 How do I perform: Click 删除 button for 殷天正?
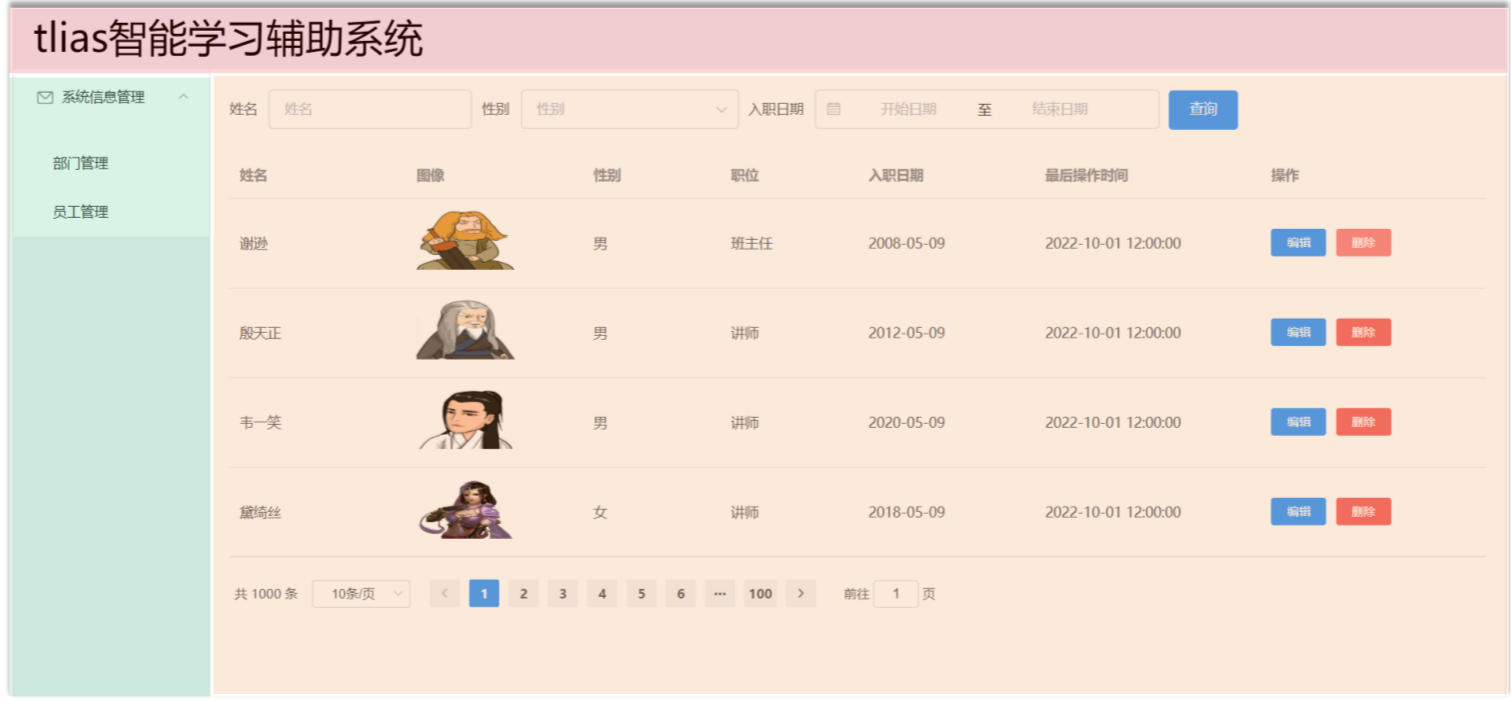pyautogui.click(x=1362, y=333)
